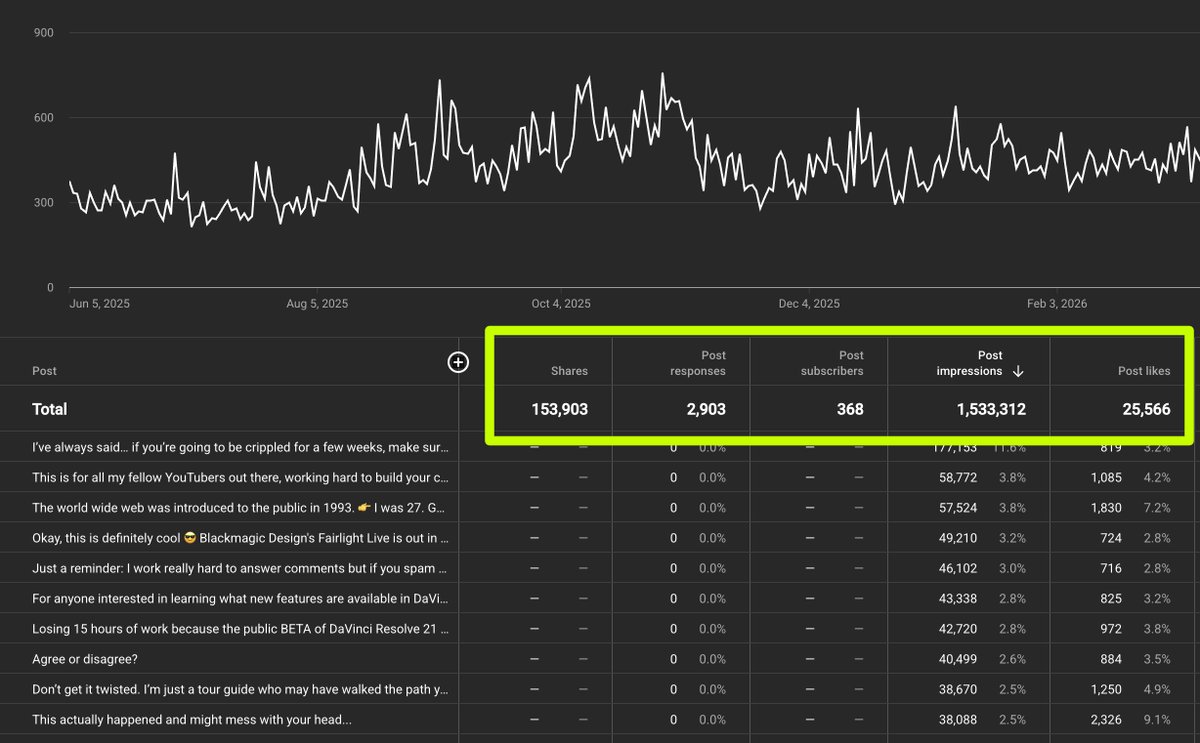Screen dimensions: 1200x743
Task: Open post 'Losing 15 hours of work'
Action: [240, 629]
